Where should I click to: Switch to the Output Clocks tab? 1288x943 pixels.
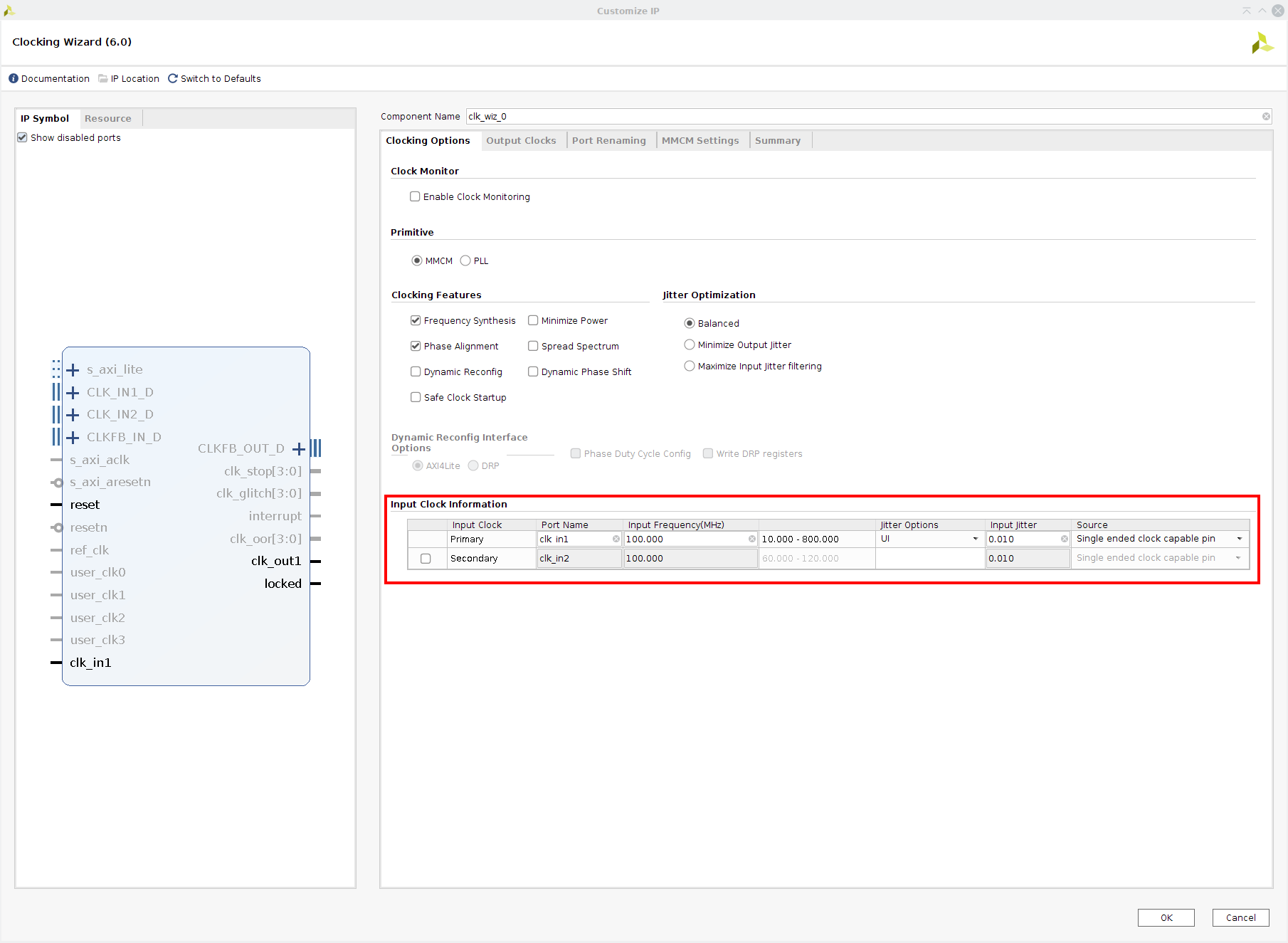[x=521, y=141]
